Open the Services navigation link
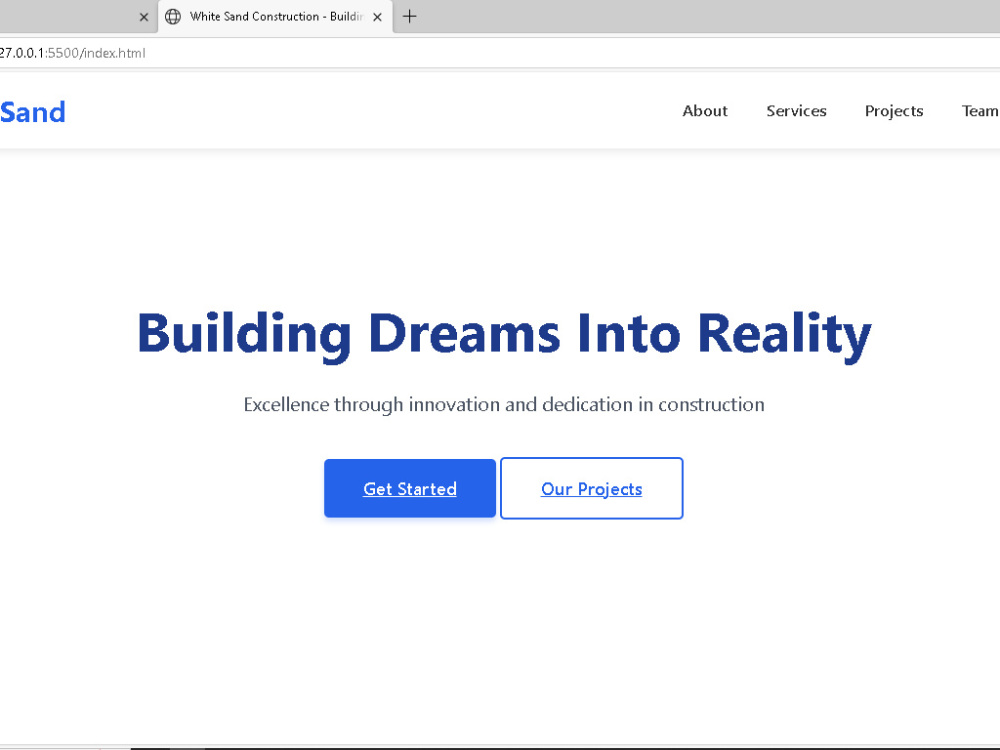Viewport: 1000px width, 750px height. tap(796, 111)
